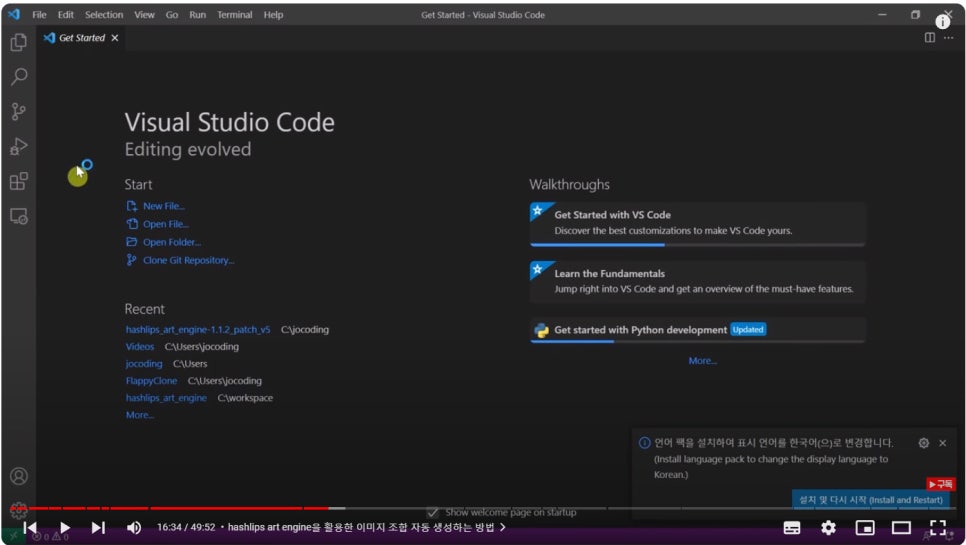Open the Selection menu
This screenshot has height=545, width=966.
pyautogui.click(x=104, y=15)
